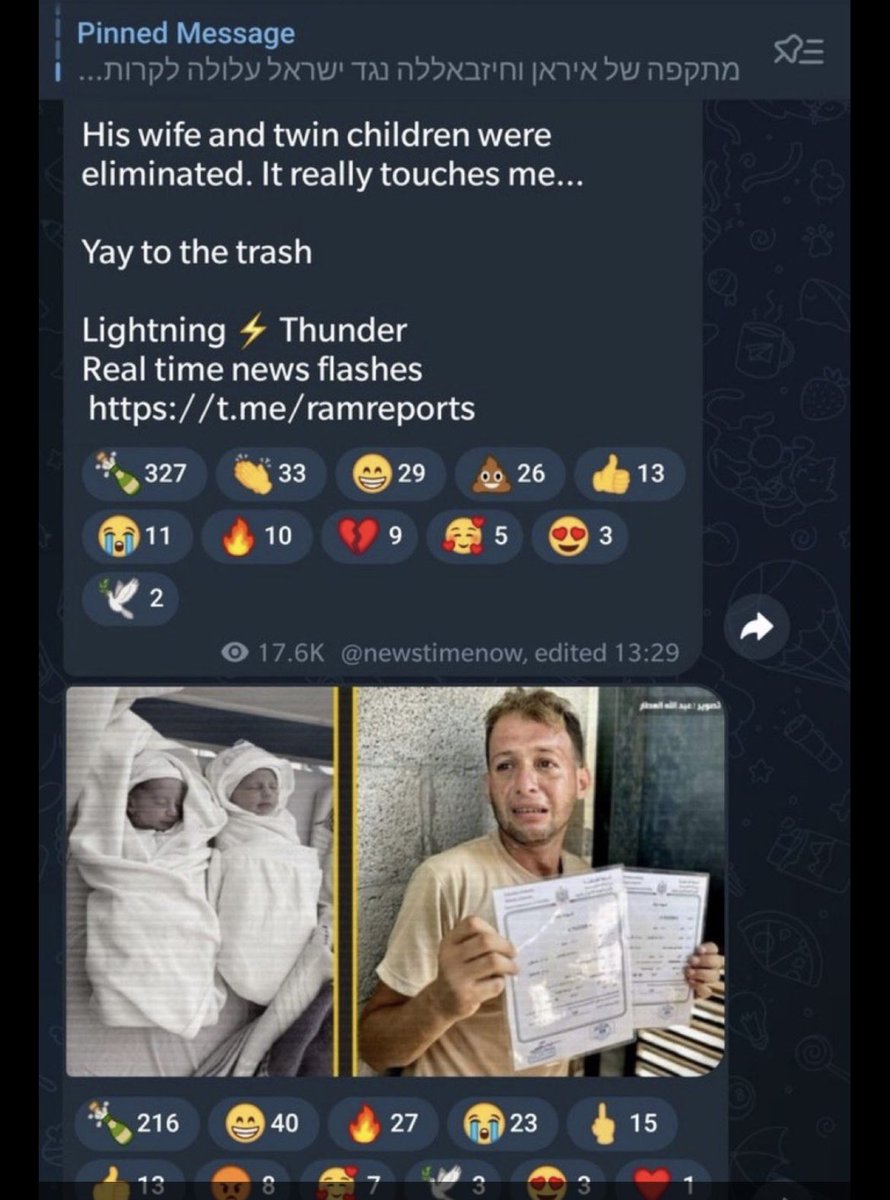Toggle clapping hands reaction showing 33
890x1200 pixels.
tap(270, 474)
